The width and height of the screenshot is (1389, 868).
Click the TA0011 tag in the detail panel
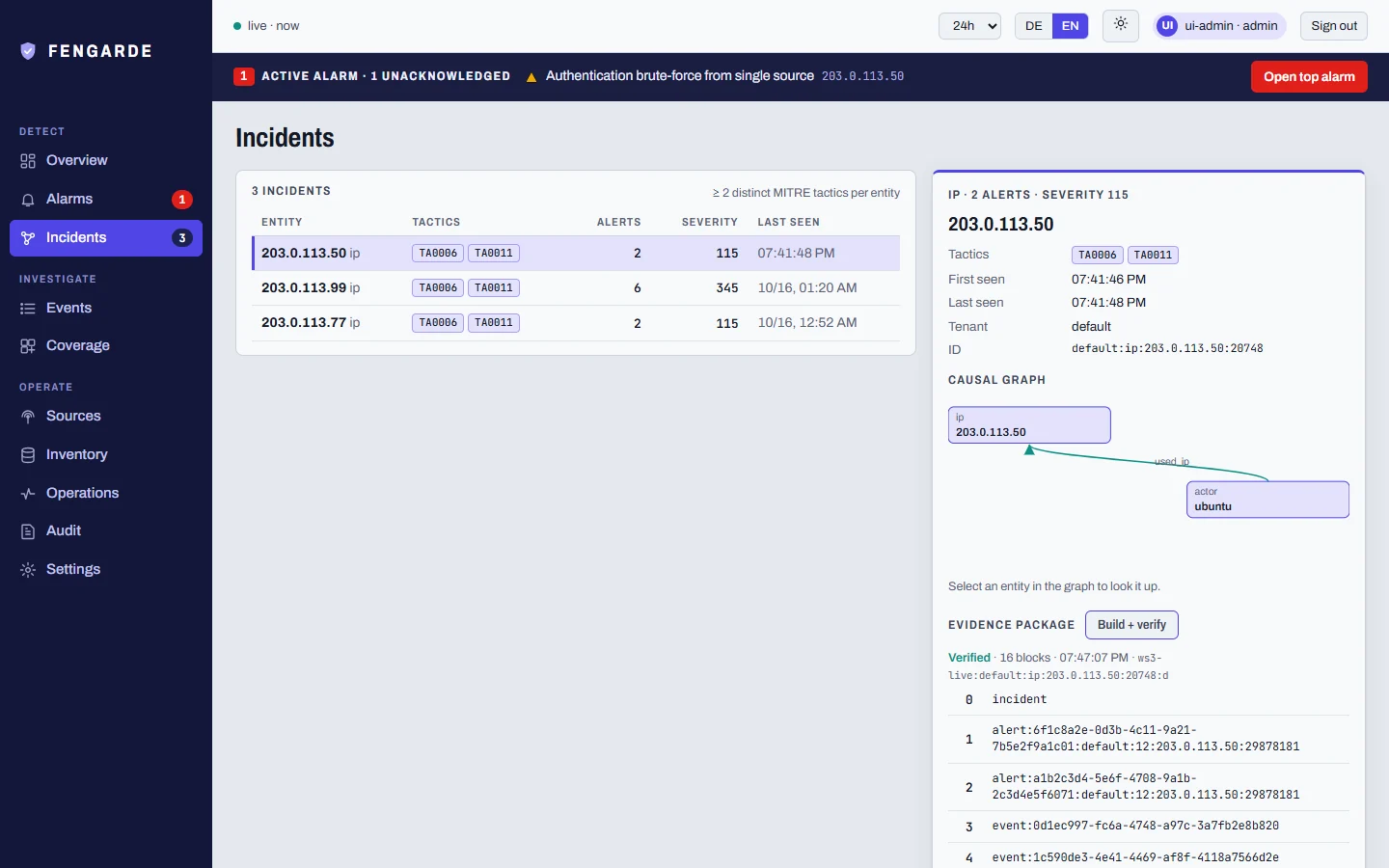[1153, 256]
